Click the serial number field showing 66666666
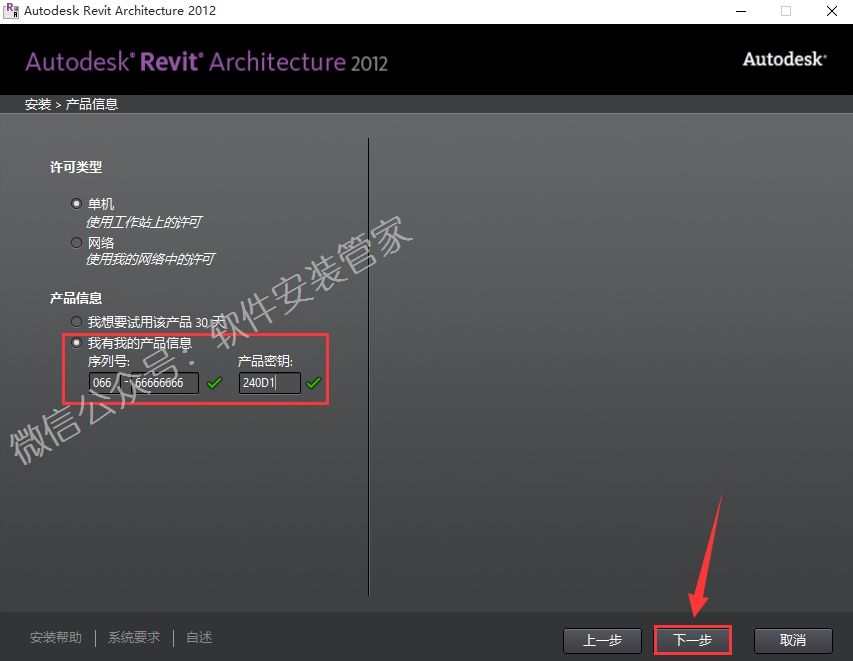This screenshot has width=853, height=661. tap(165, 383)
